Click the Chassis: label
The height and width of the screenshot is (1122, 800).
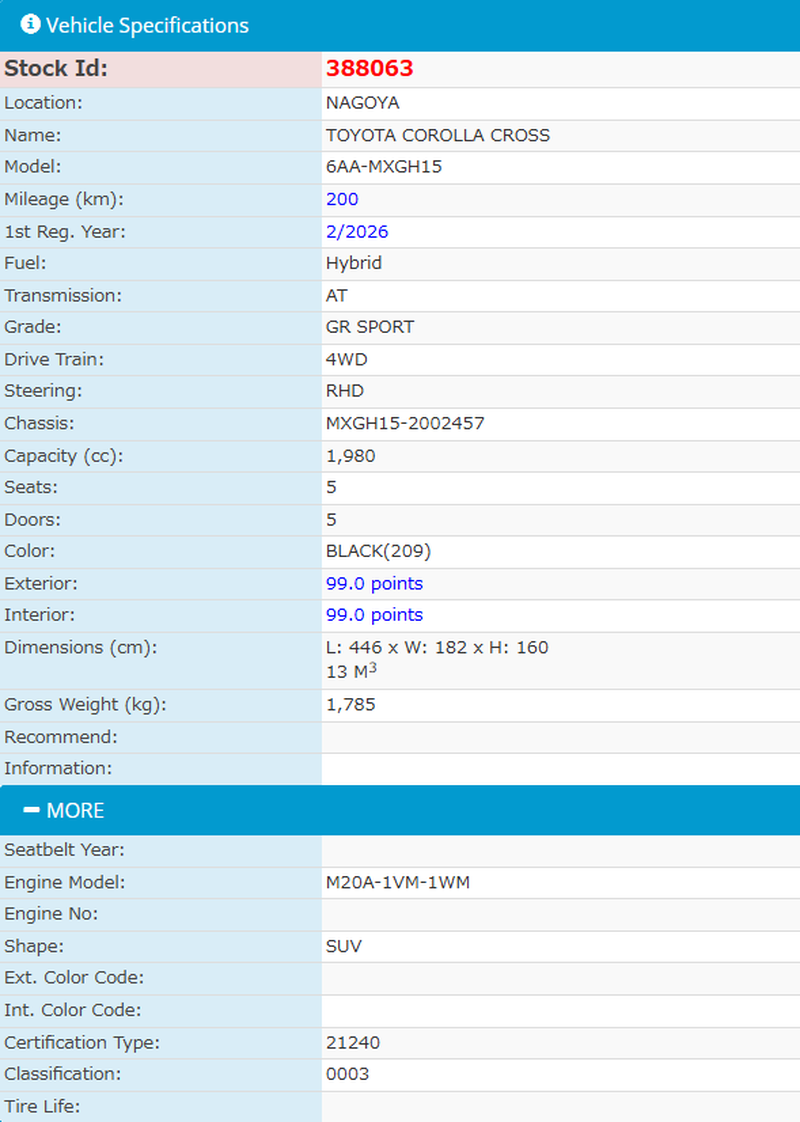[x=39, y=423]
